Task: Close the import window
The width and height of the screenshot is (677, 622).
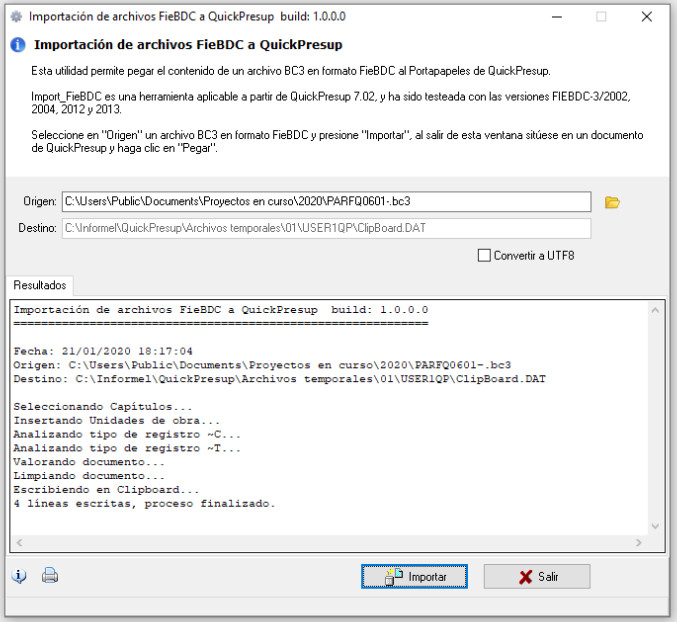Action: pos(646,16)
